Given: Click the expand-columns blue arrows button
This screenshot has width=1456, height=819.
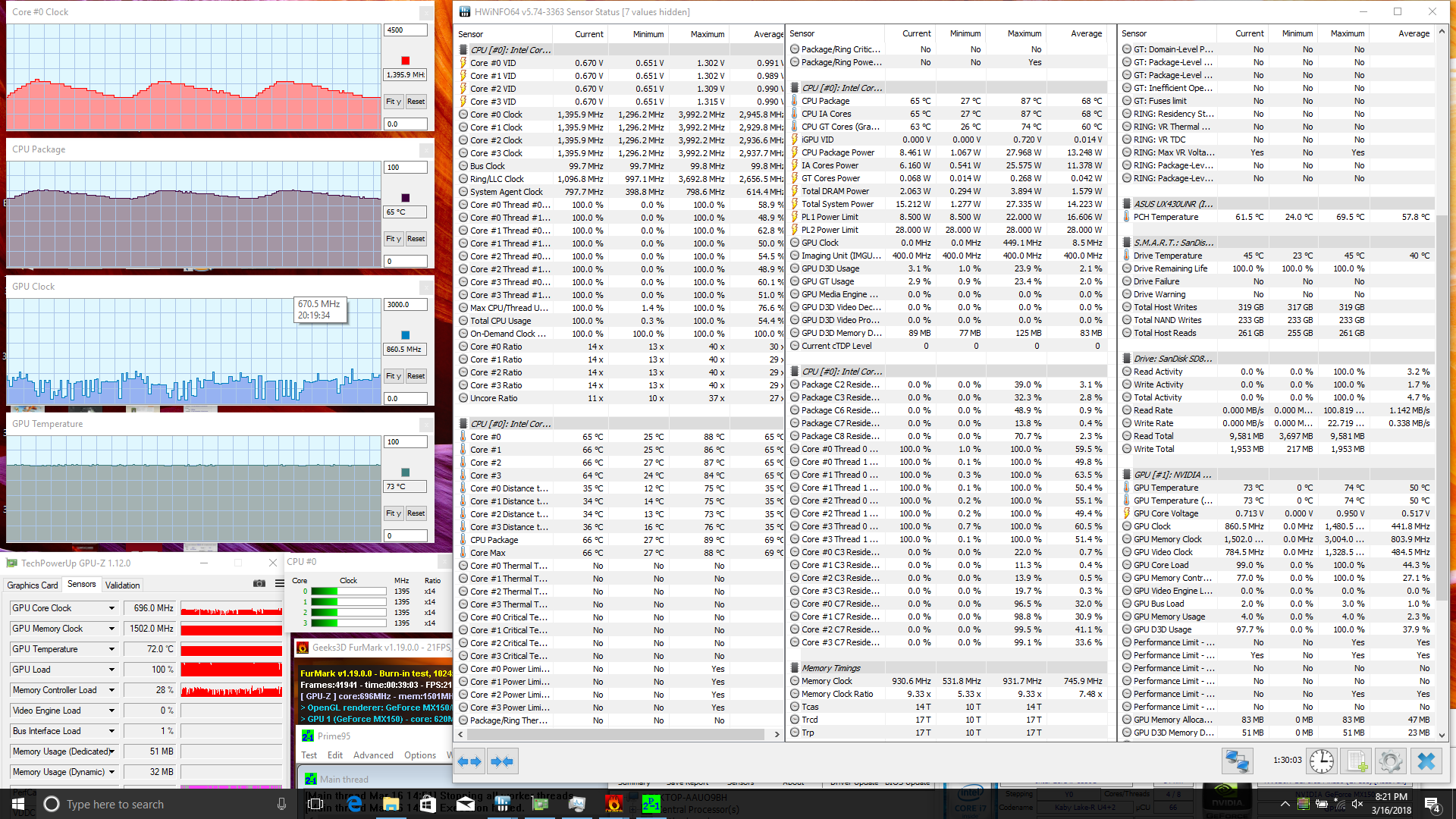Looking at the screenshot, I should click(470, 761).
